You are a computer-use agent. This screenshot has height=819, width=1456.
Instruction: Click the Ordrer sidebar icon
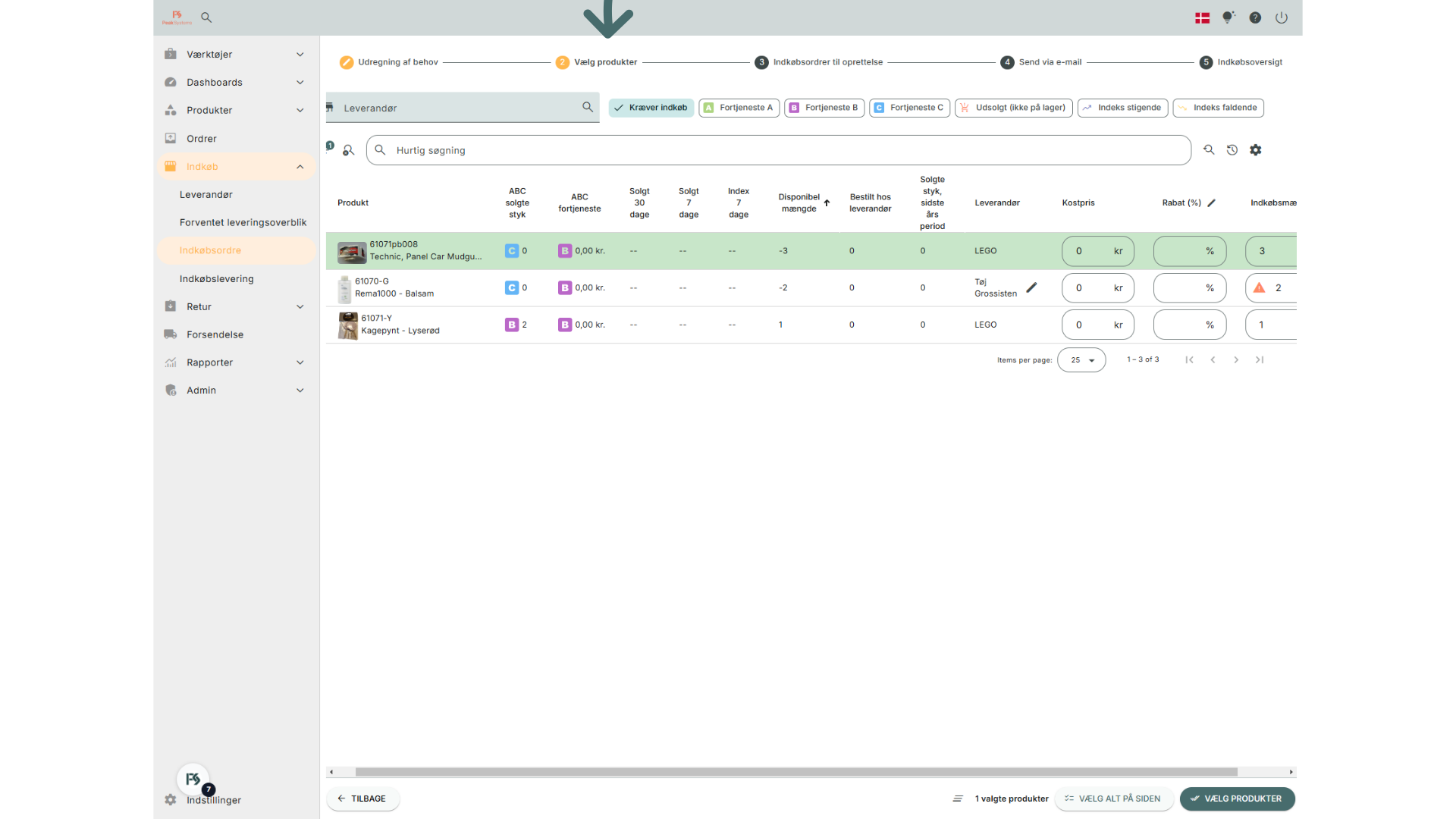coord(171,138)
